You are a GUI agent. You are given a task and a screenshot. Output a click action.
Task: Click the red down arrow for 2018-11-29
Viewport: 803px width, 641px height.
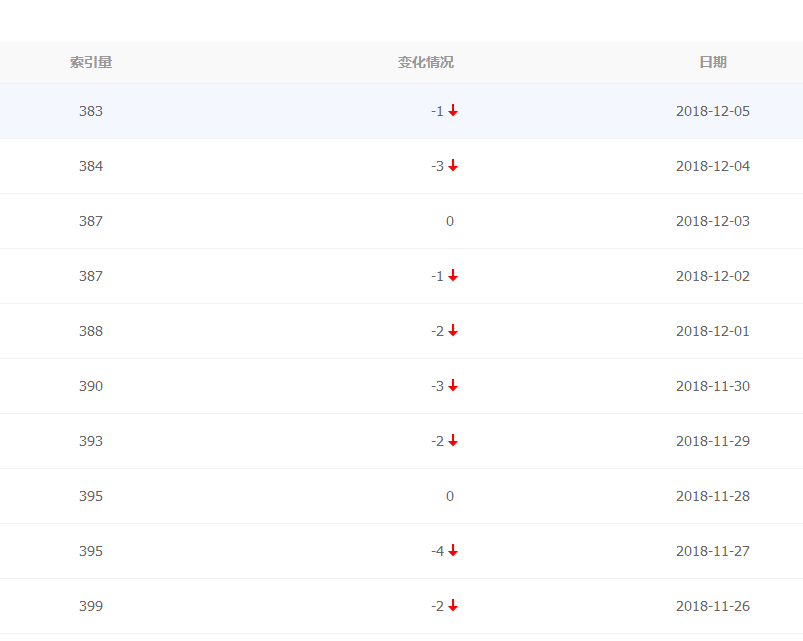click(x=453, y=441)
